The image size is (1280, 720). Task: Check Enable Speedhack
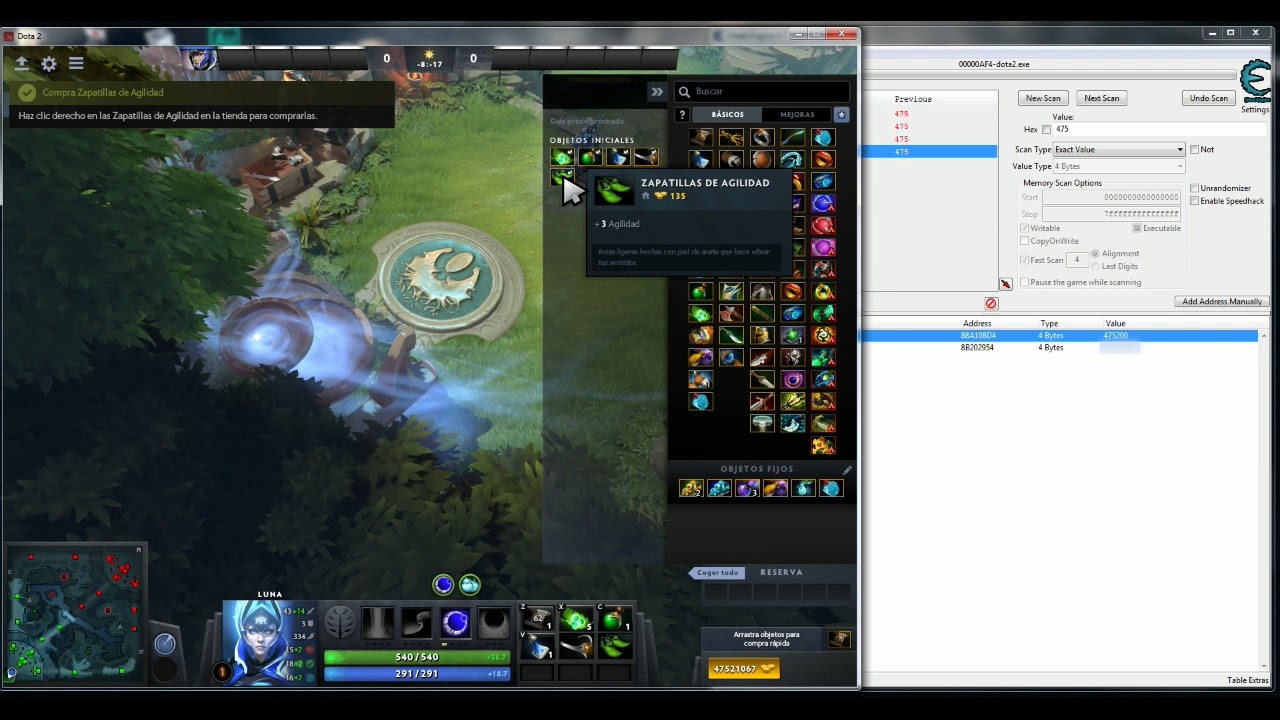point(1194,201)
